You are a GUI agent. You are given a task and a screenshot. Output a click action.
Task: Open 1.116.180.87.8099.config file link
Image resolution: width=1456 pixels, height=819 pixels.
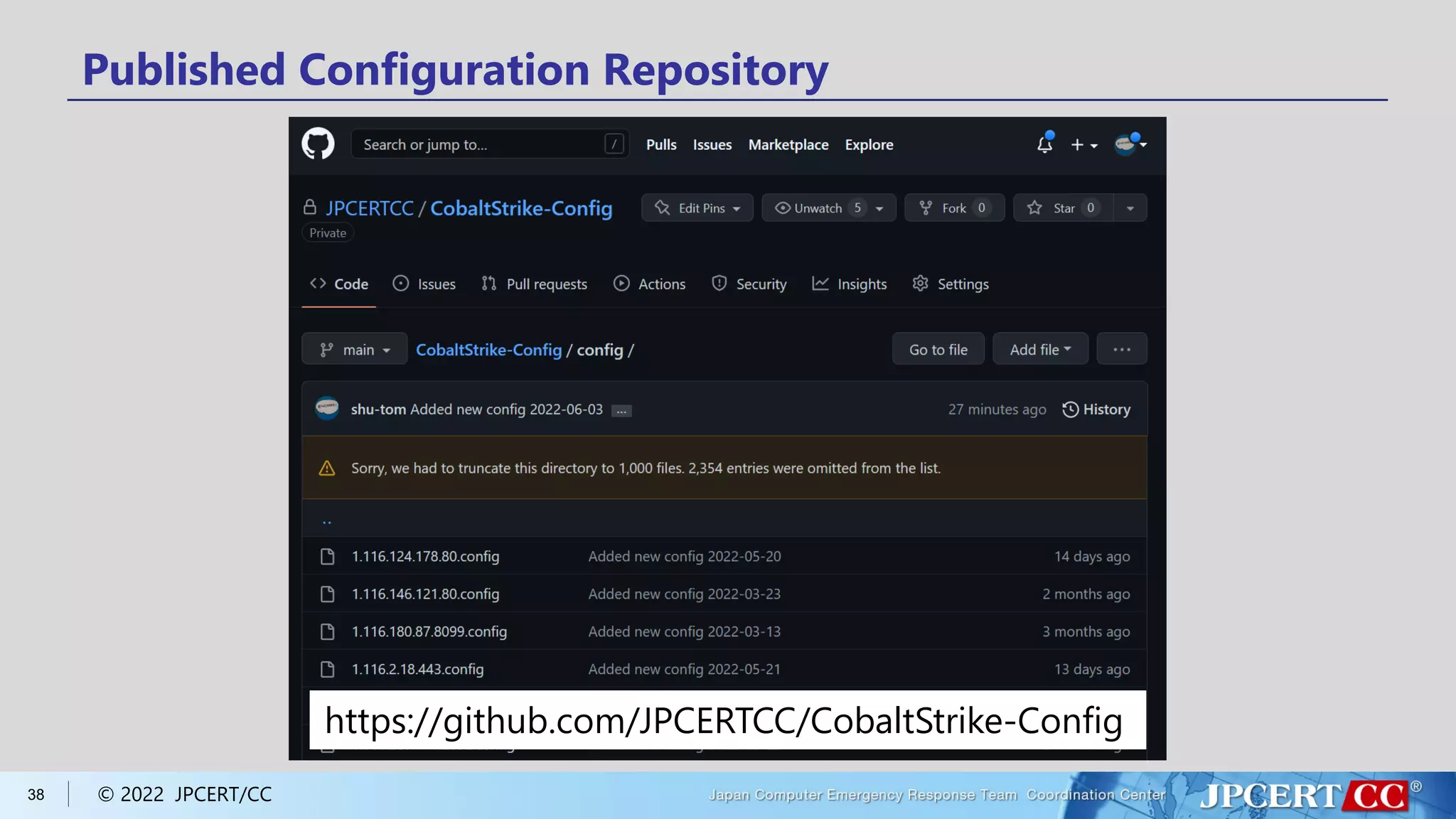429,631
